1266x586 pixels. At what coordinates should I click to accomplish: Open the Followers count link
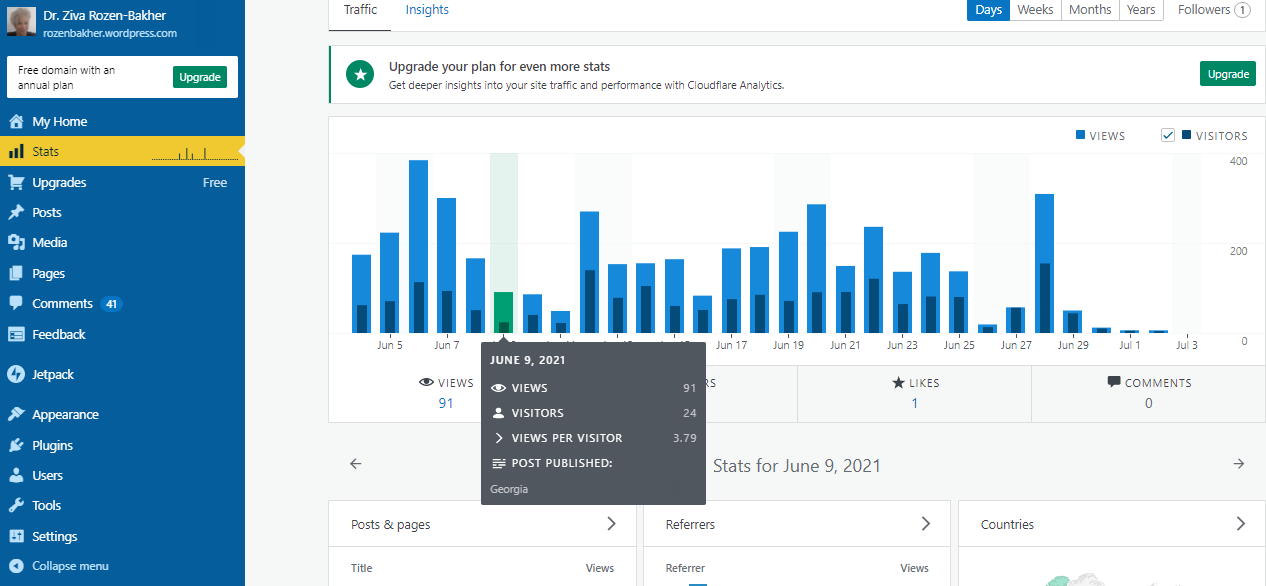(x=1214, y=10)
